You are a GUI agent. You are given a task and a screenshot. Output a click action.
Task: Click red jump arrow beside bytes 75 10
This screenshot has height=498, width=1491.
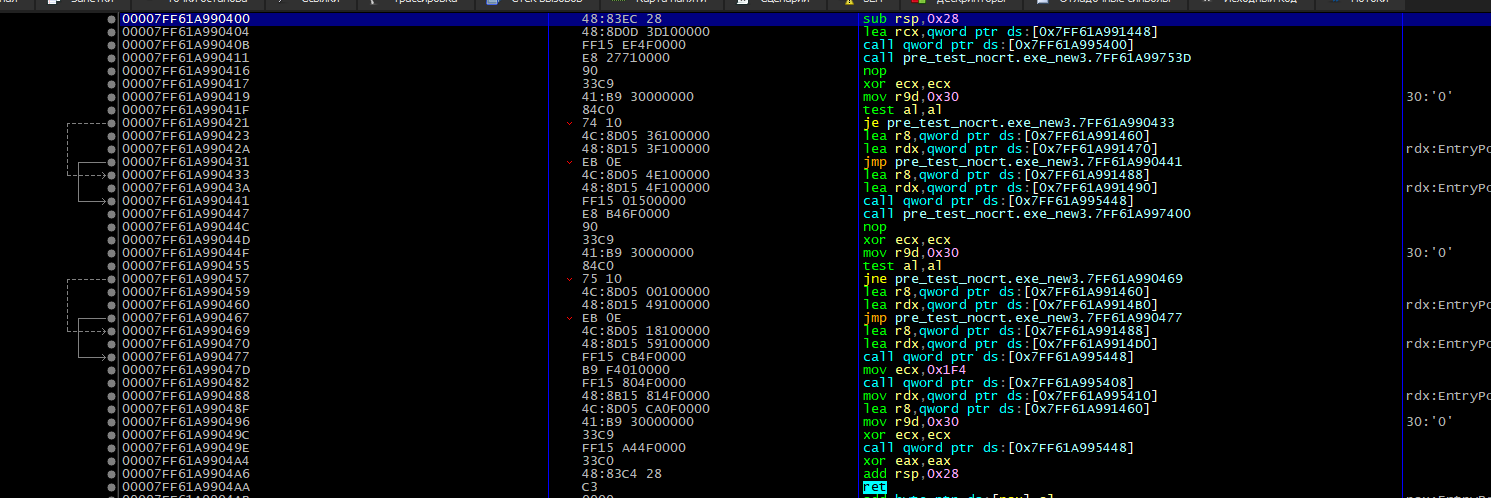click(569, 279)
